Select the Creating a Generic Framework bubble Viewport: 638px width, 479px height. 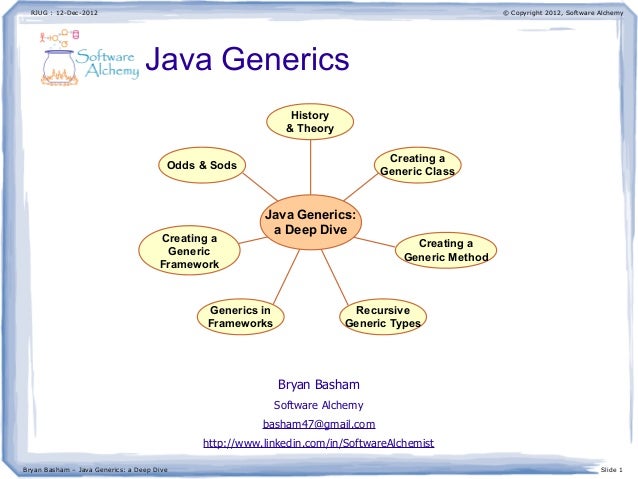click(189, 251)
